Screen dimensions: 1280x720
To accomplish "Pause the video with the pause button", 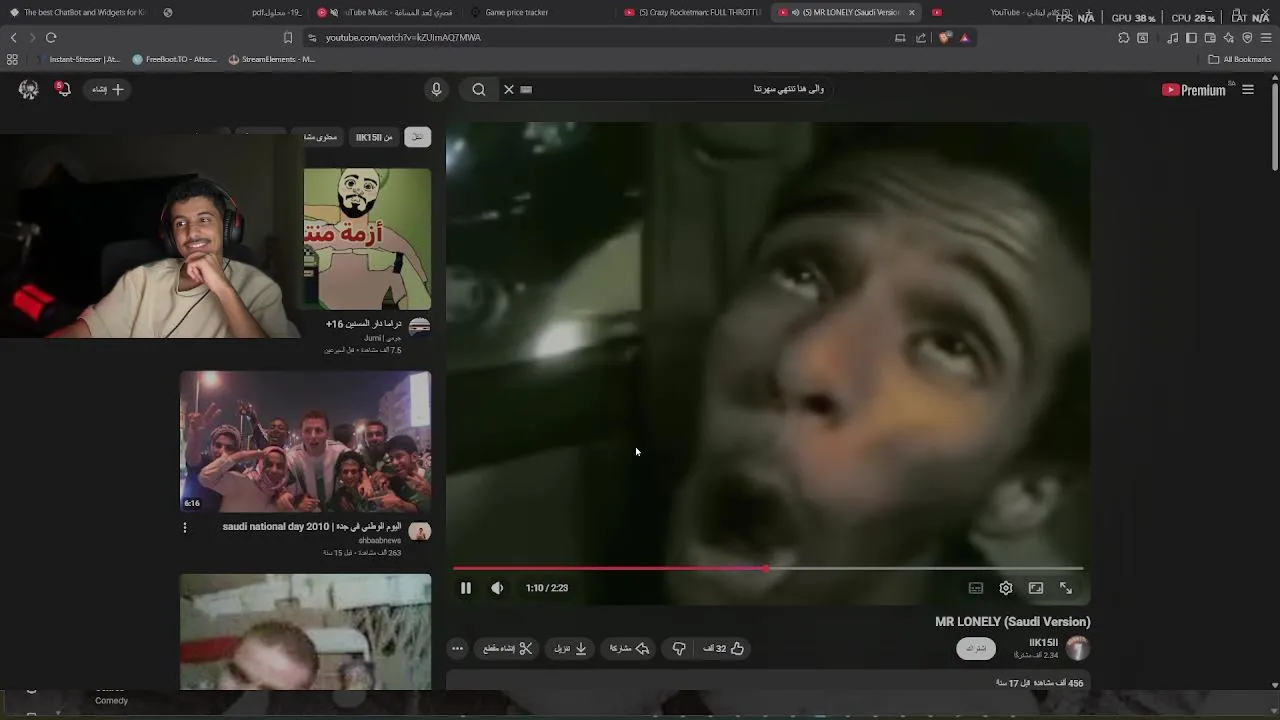I will pos(465,588).
